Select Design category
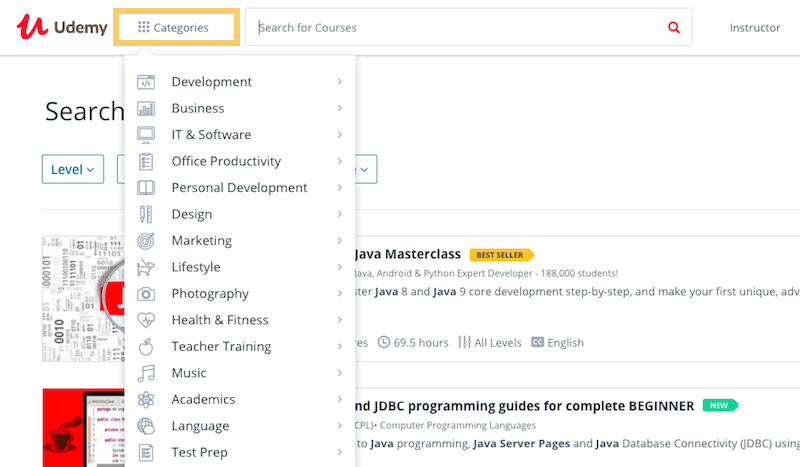This screenshot has width=800, height=467. pyautogui.click(x=240, y=214)
